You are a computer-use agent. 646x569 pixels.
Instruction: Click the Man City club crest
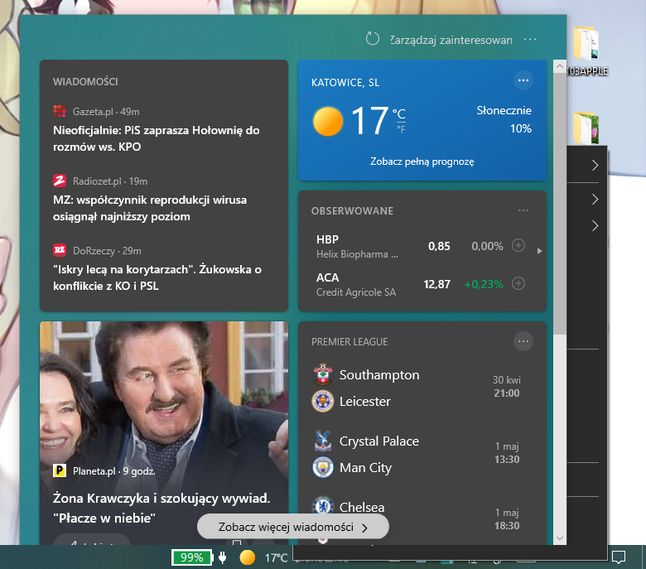(323, 467)
